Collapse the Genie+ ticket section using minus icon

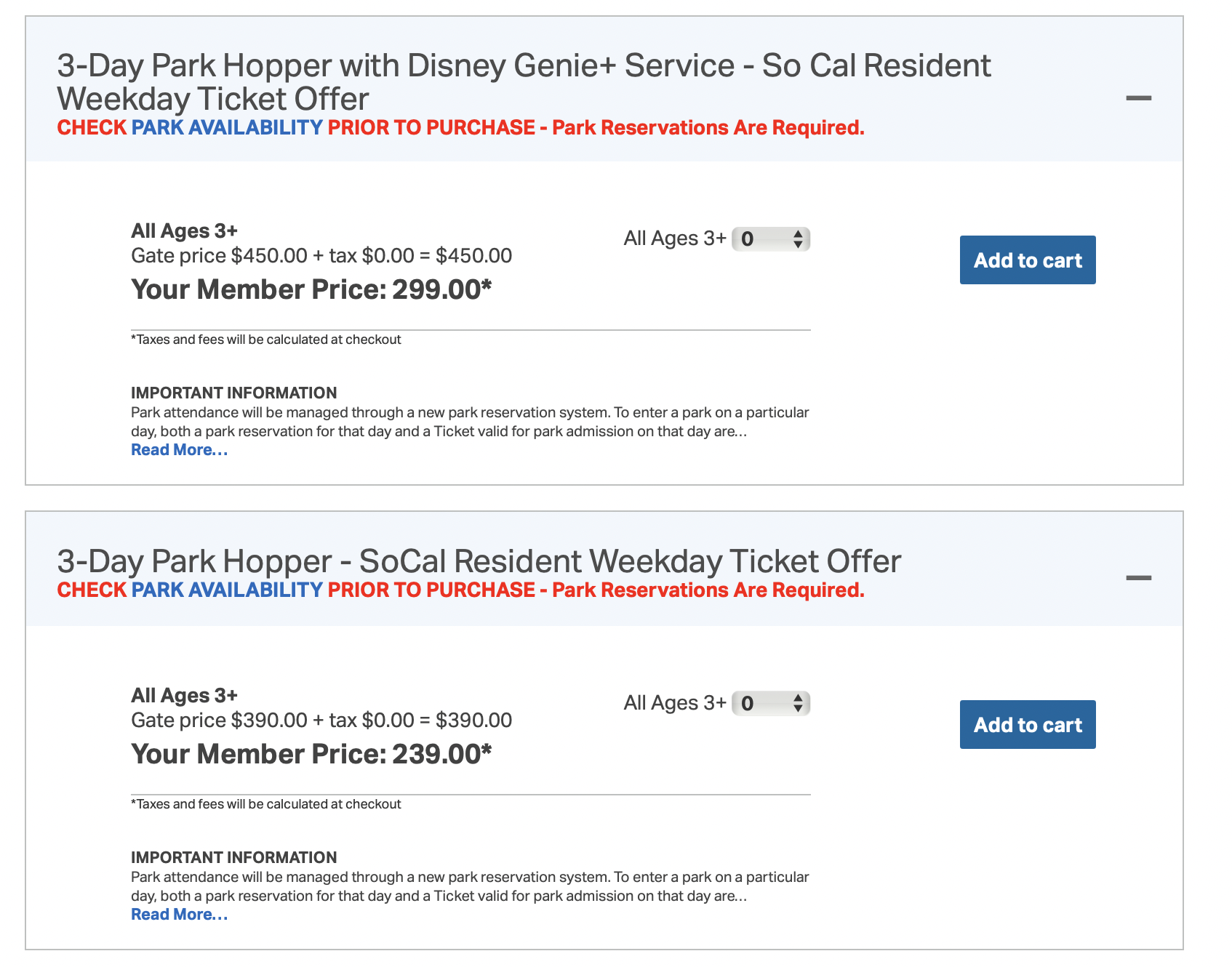point(1138,98)
